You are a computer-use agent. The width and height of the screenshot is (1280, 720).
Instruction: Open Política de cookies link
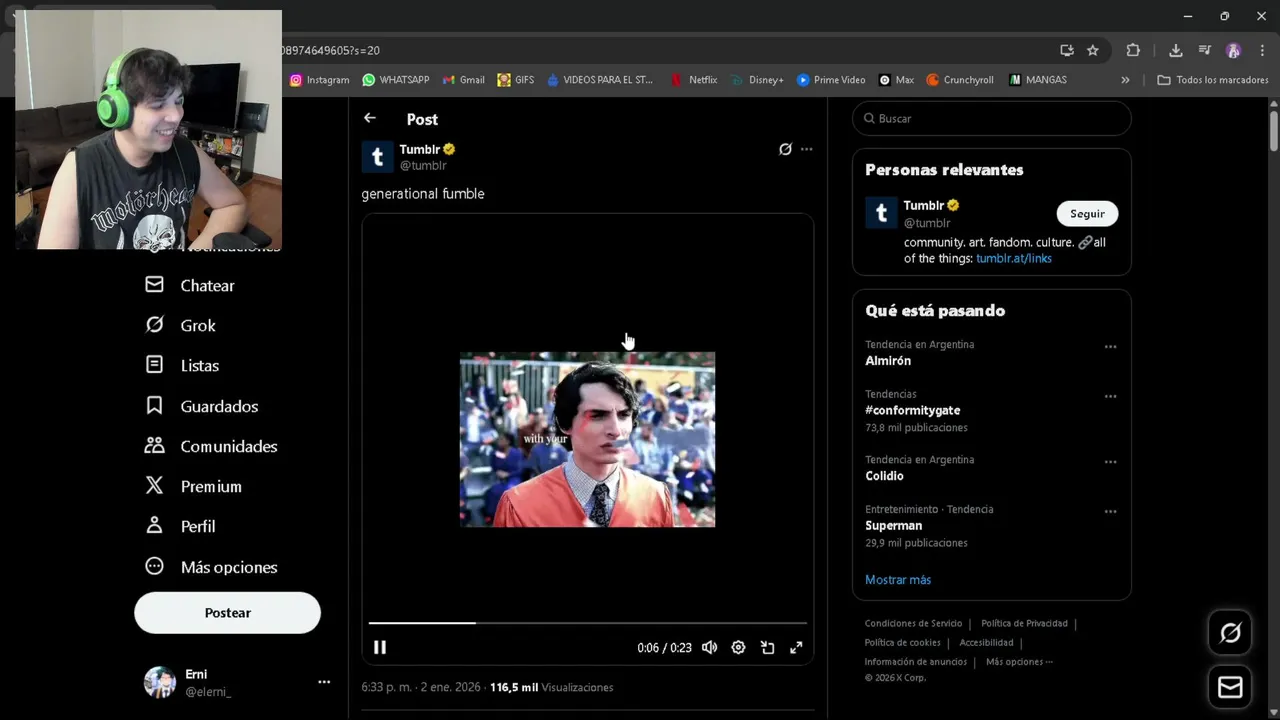pos(903,643)
